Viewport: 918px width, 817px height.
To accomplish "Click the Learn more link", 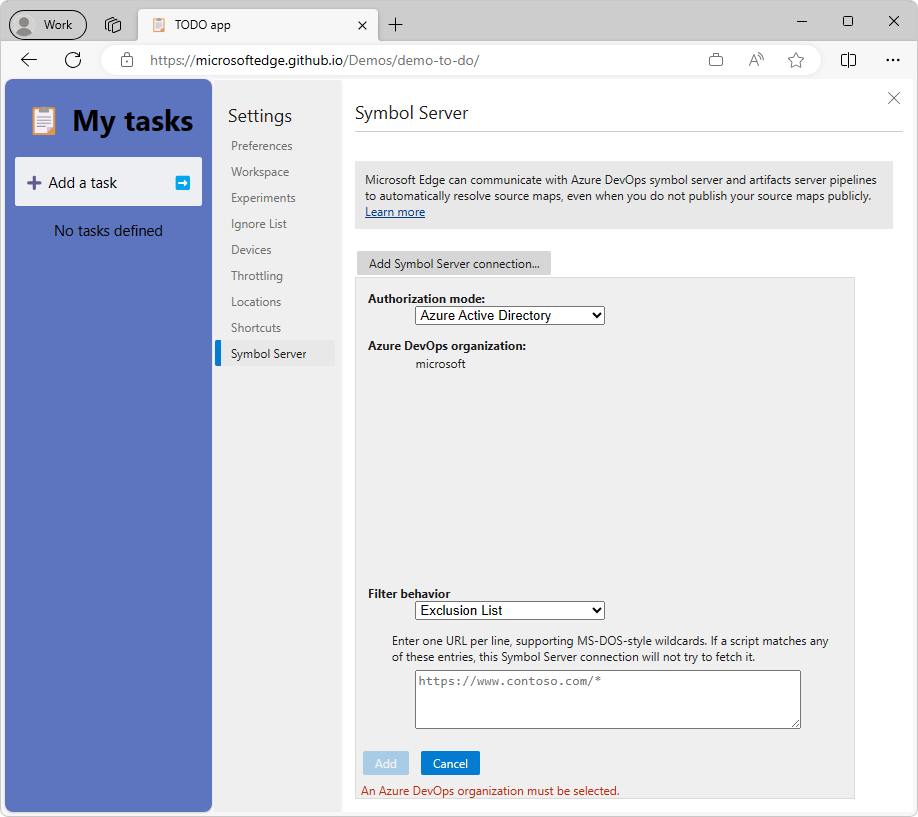I will point(394,212).
